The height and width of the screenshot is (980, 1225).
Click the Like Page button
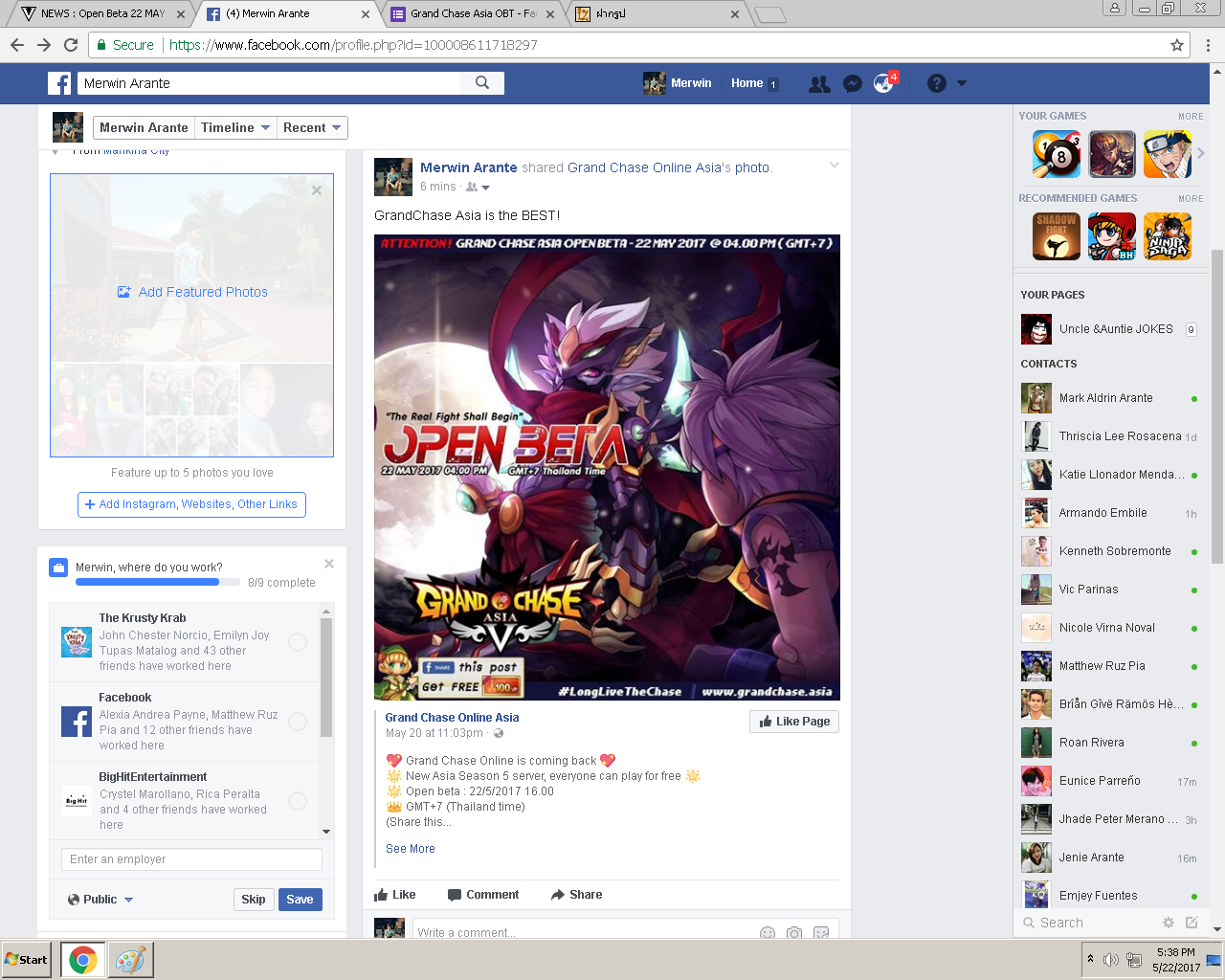click(794, 722)
